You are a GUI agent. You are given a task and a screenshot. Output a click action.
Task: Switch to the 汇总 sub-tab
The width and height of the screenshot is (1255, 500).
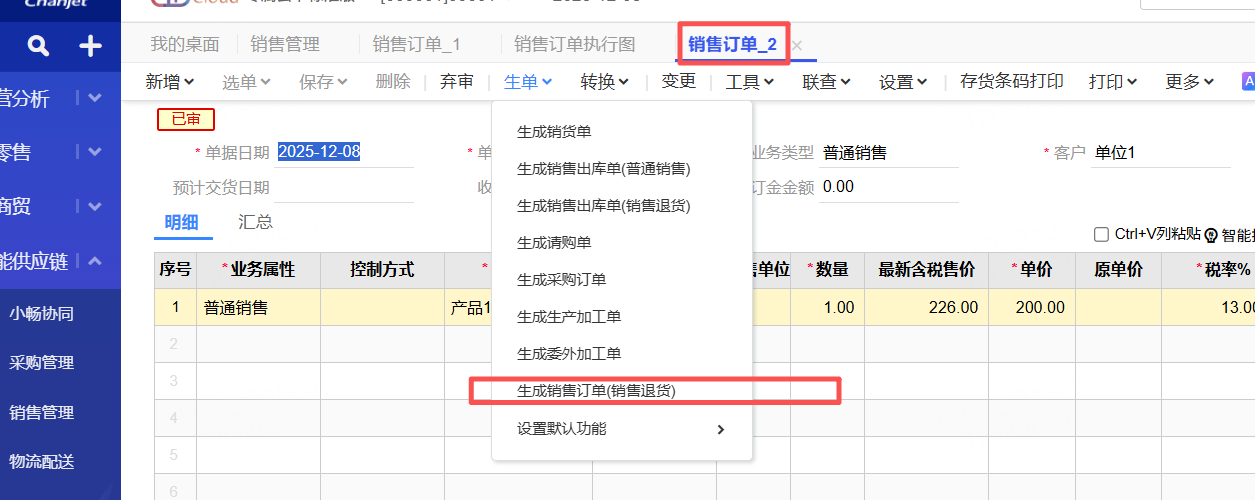[256, 222]
